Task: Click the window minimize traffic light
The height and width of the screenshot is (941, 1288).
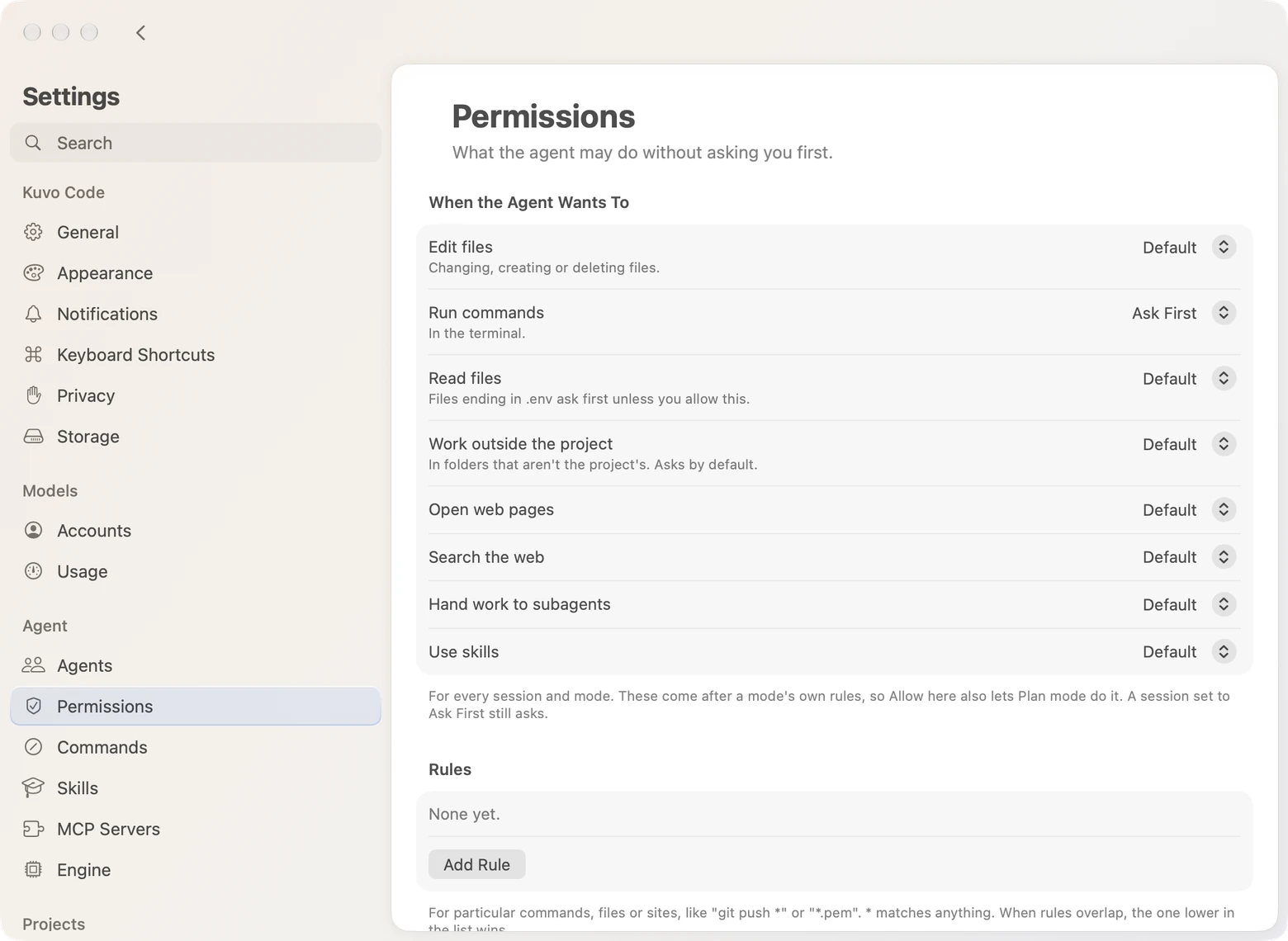Action: (x=60, y=32)
